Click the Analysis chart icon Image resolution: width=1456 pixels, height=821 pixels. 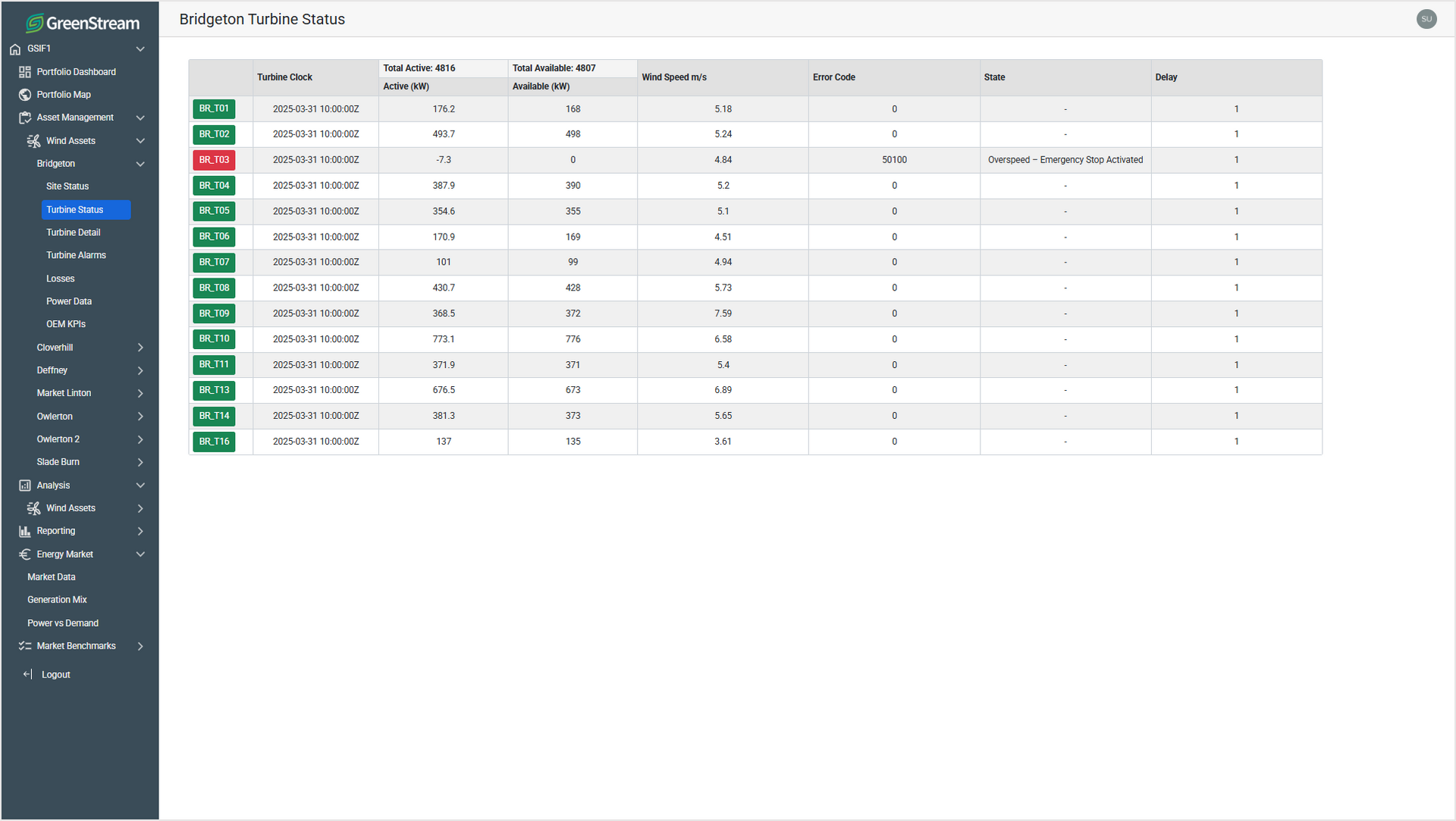pos(25,486)
